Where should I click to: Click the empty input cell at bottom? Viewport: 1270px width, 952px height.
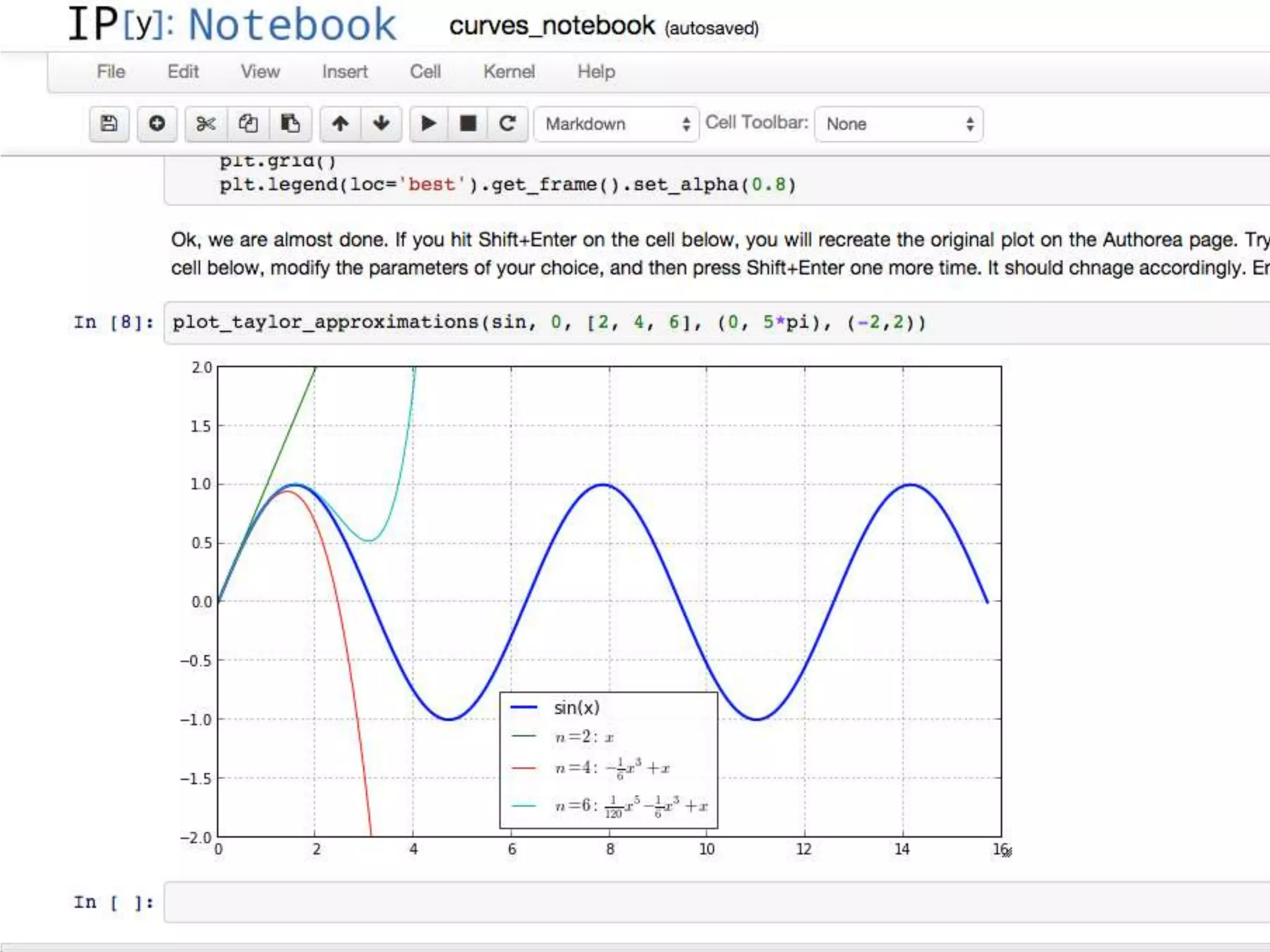tap(713, 902)
